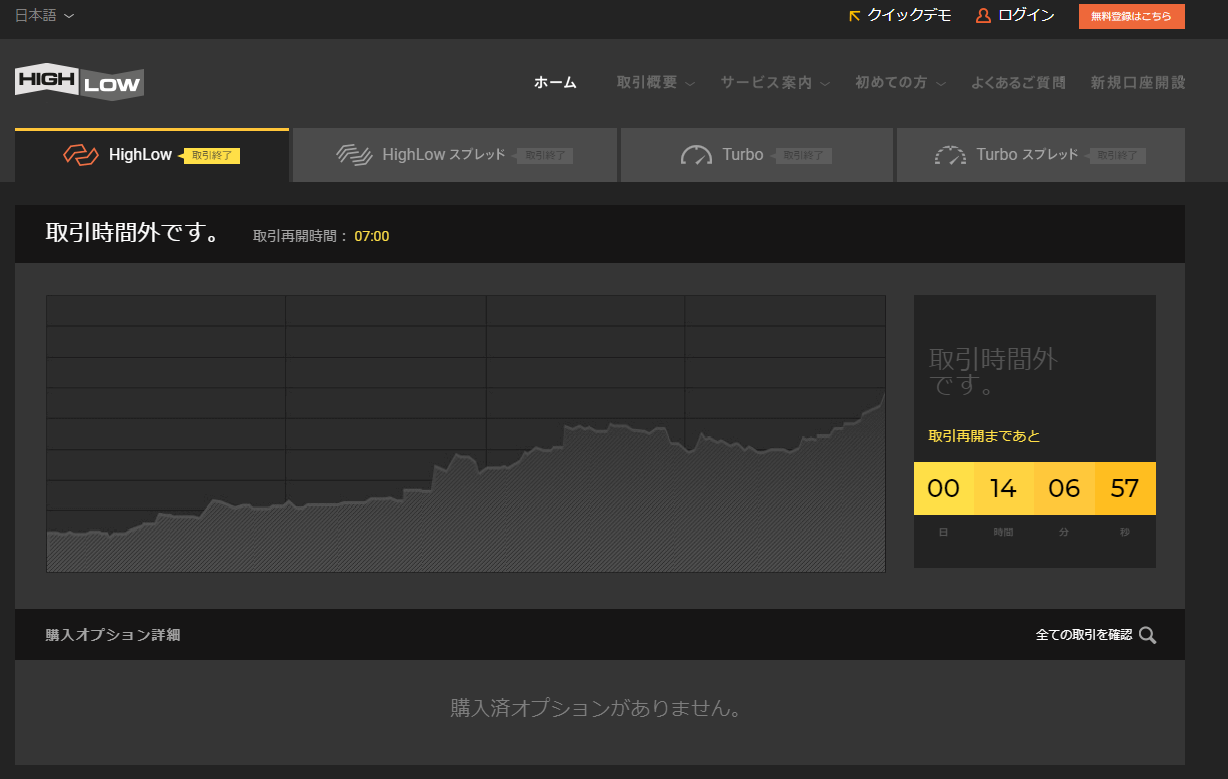The height and width of the screenshot is (779, 1228).
Task: Click the orange 無料登録はこちら button
Action: click(1131, 16)
